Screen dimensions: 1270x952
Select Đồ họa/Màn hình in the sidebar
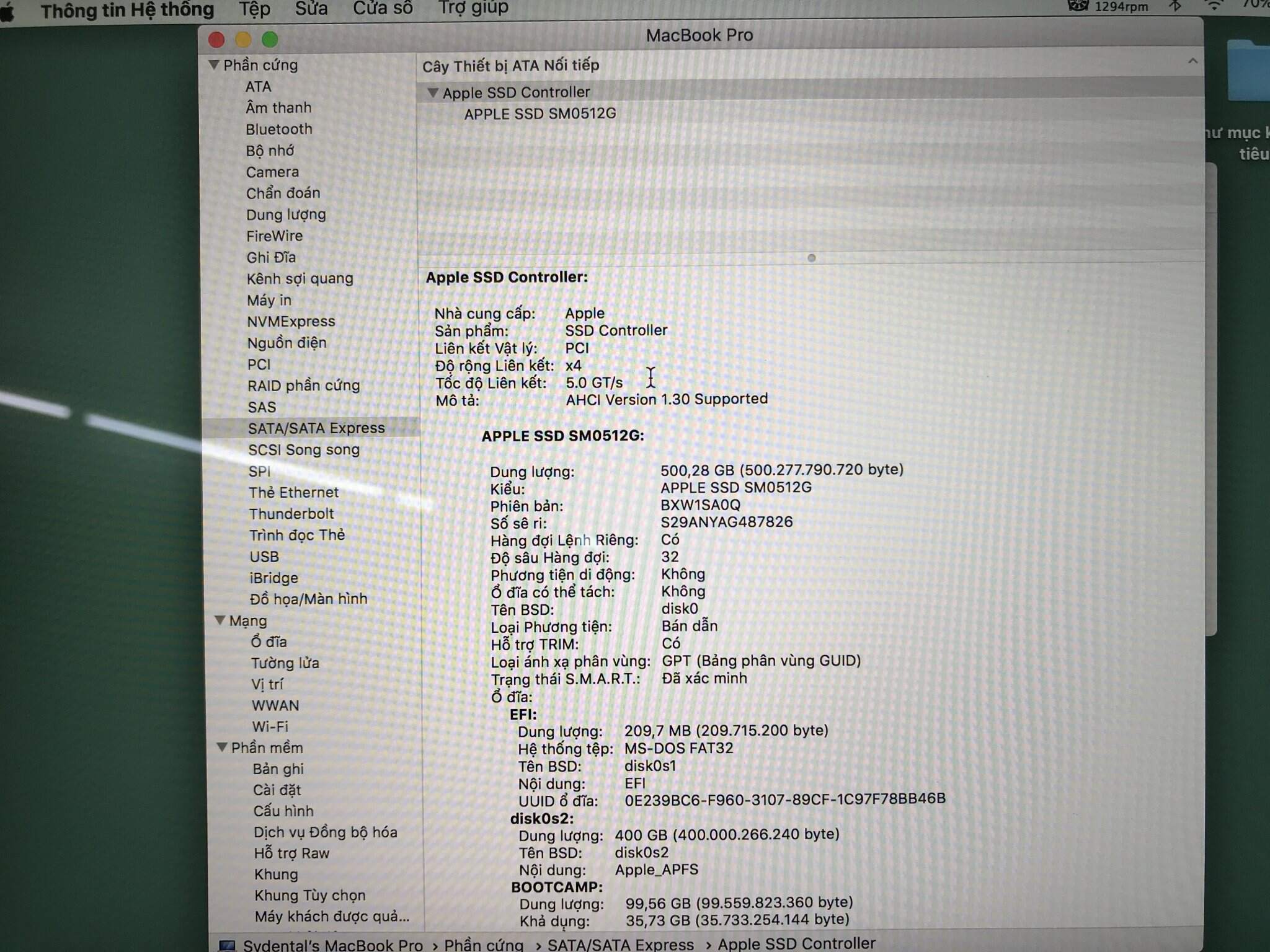[308, 599]
